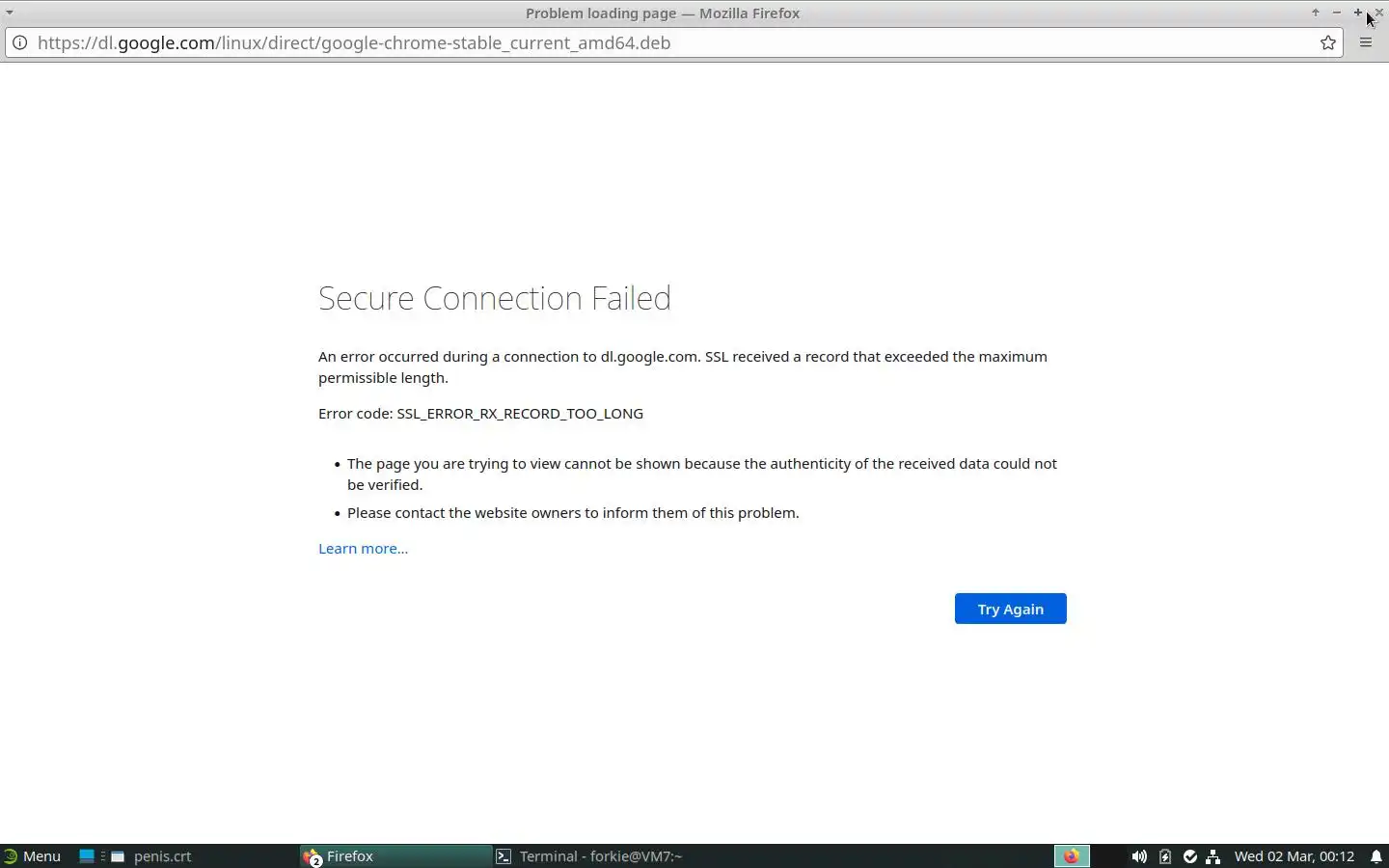Select the error code SSL_ERROR_RX_RECORD_TOO_LONG text
This screenshot has width=1389, height=868.
[520, 413]
